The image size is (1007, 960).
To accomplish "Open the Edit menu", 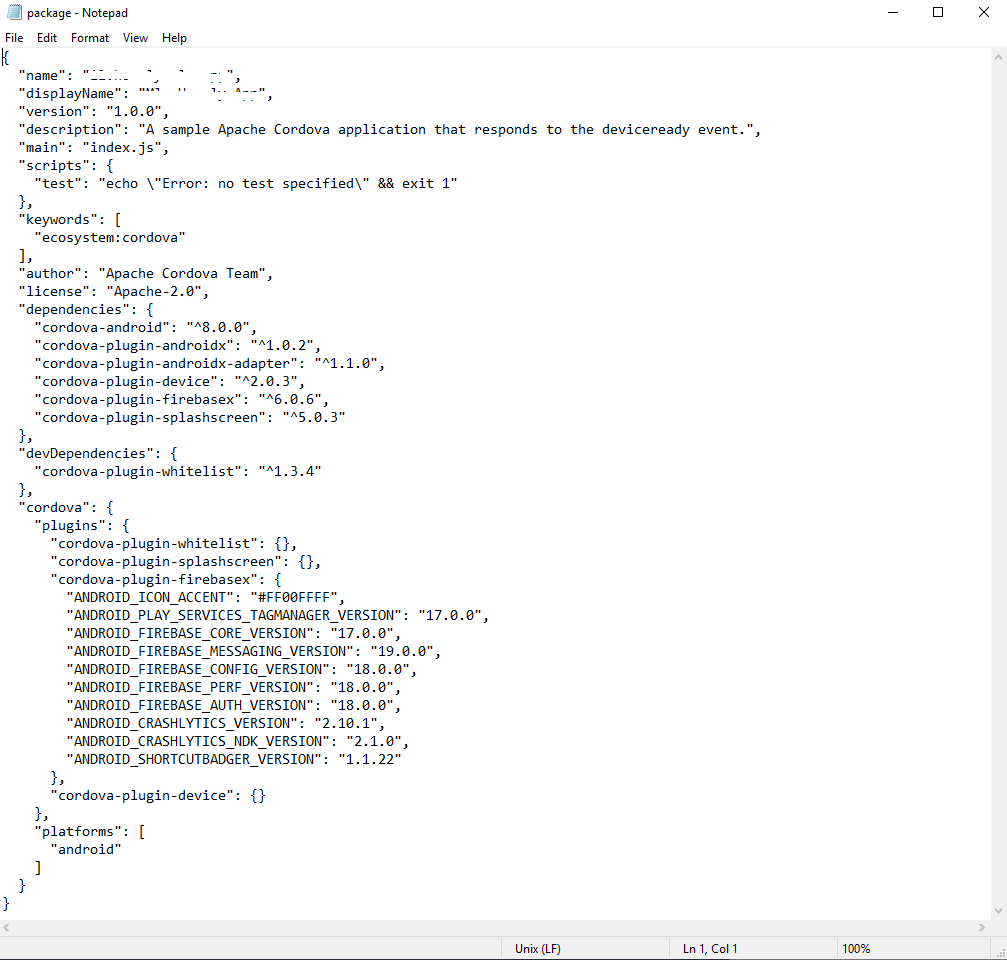I will [x=46, y=37].
